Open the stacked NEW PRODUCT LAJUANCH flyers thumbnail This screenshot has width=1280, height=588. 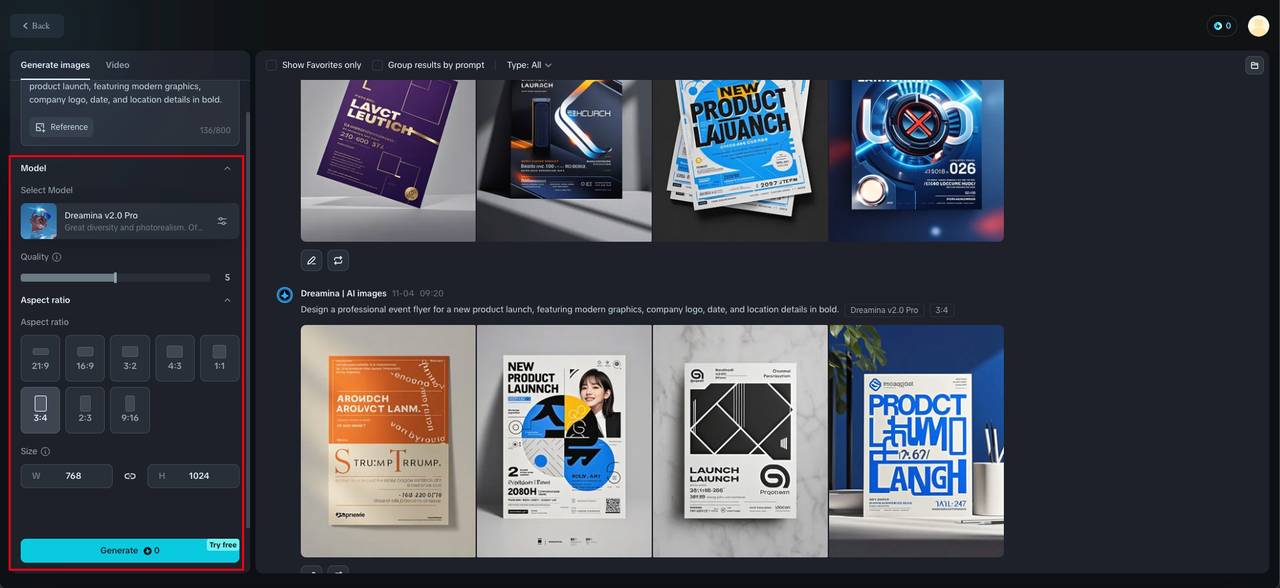click(740, 161)
